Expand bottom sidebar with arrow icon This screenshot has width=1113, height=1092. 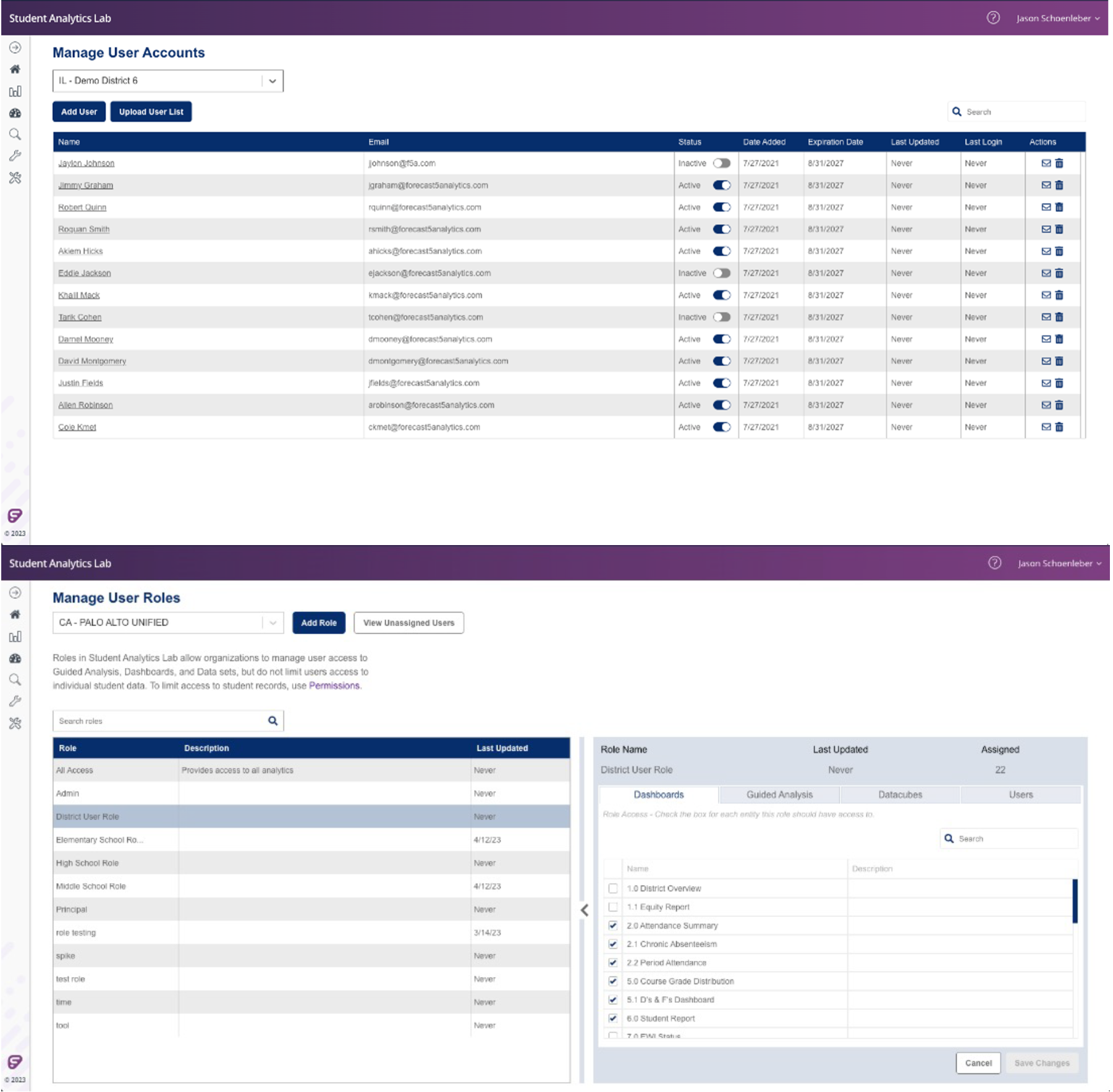click(15, 593)
